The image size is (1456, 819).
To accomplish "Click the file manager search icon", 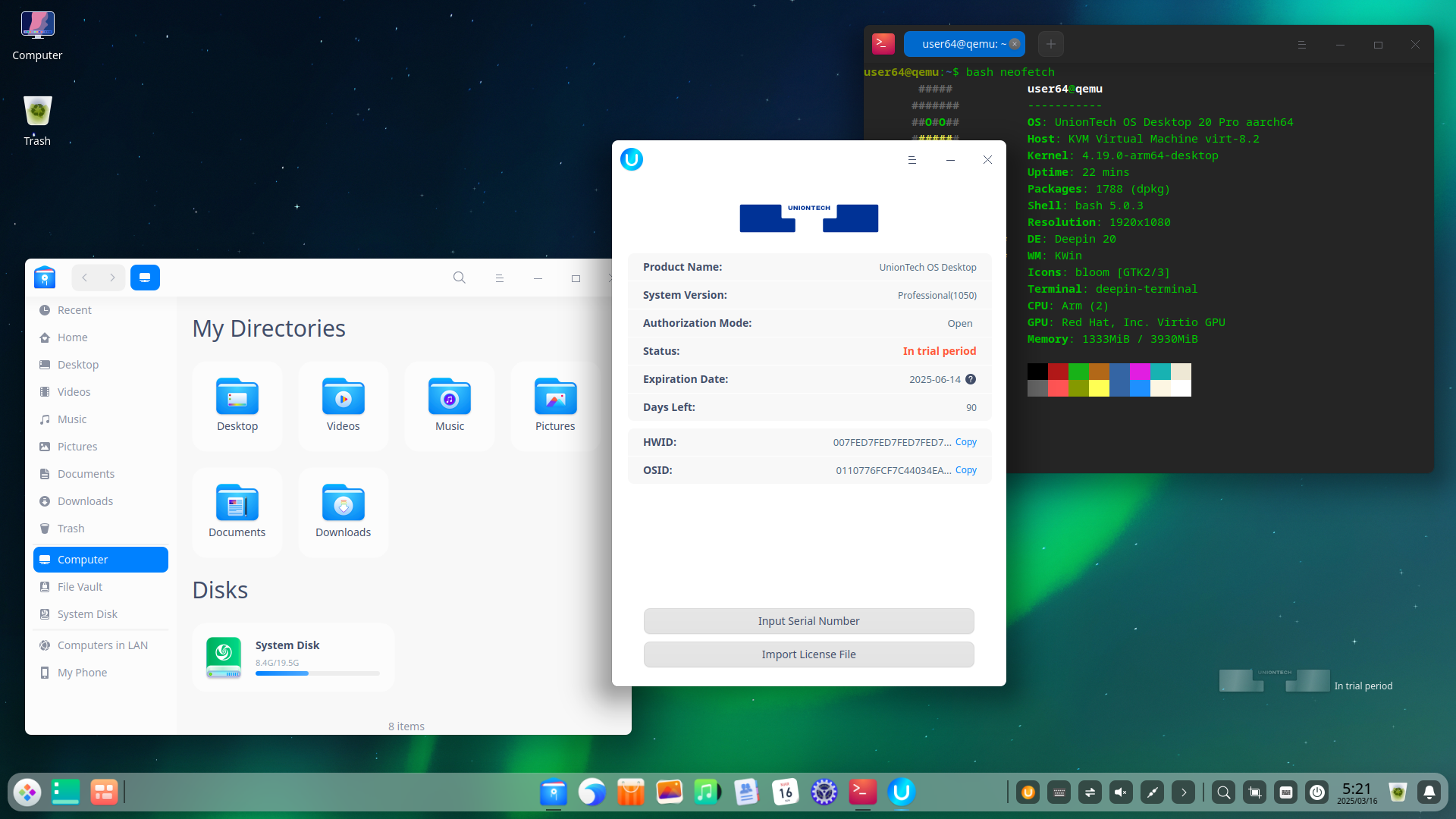I will point(459,278).
